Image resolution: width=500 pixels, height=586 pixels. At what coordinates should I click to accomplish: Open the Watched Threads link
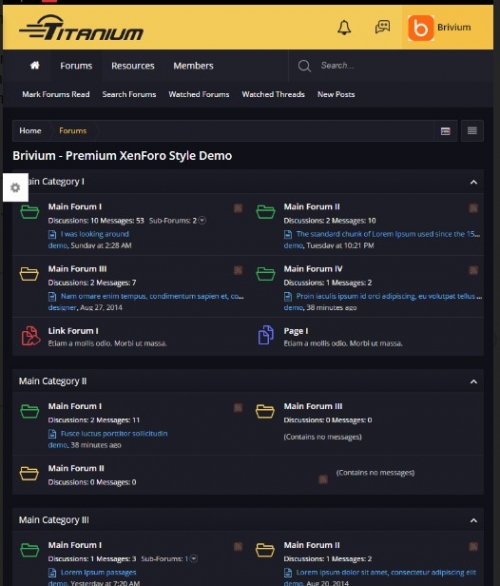coord(273,94)
